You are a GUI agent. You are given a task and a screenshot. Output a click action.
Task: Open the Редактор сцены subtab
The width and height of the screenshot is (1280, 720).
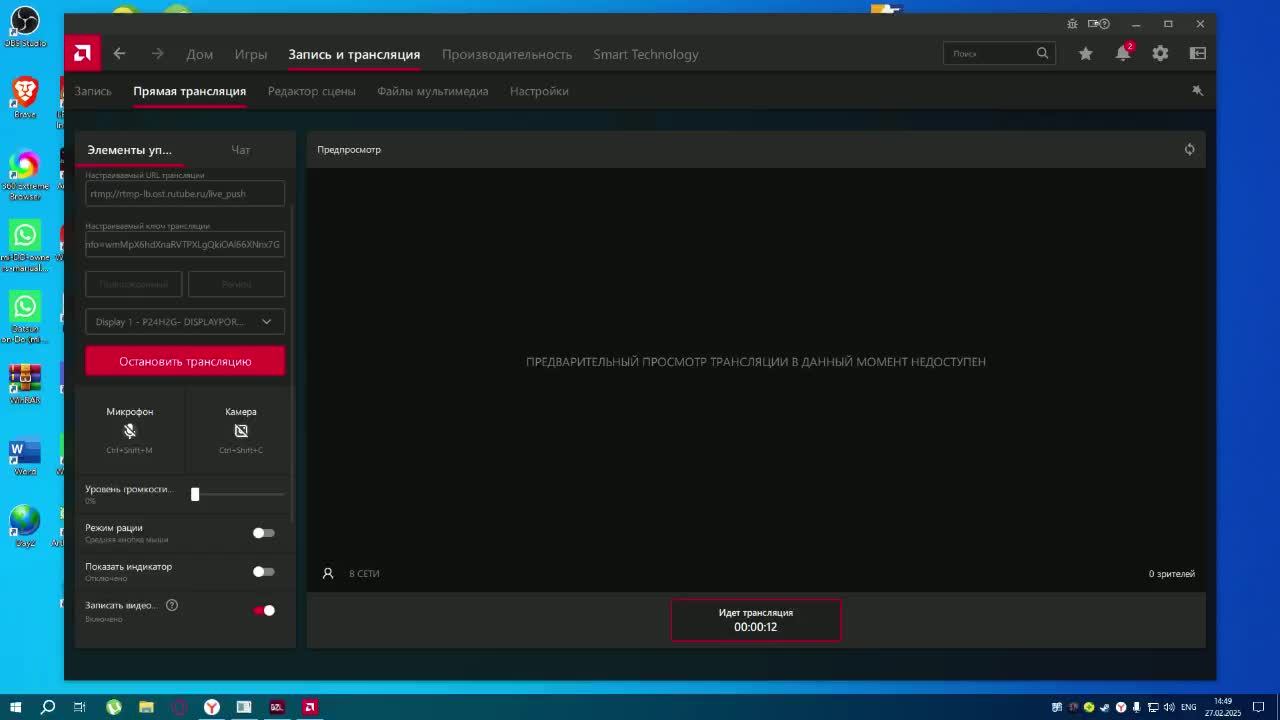[312, 91]
